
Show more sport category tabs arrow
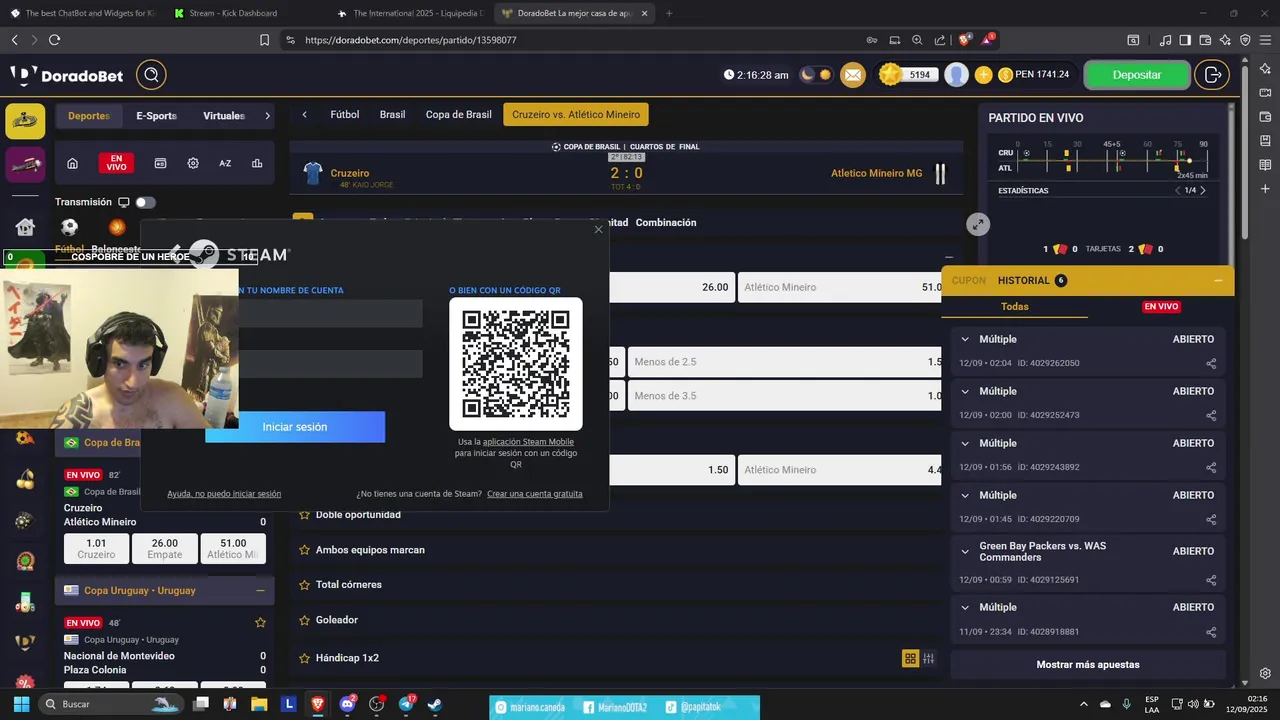tap(267, 116)
